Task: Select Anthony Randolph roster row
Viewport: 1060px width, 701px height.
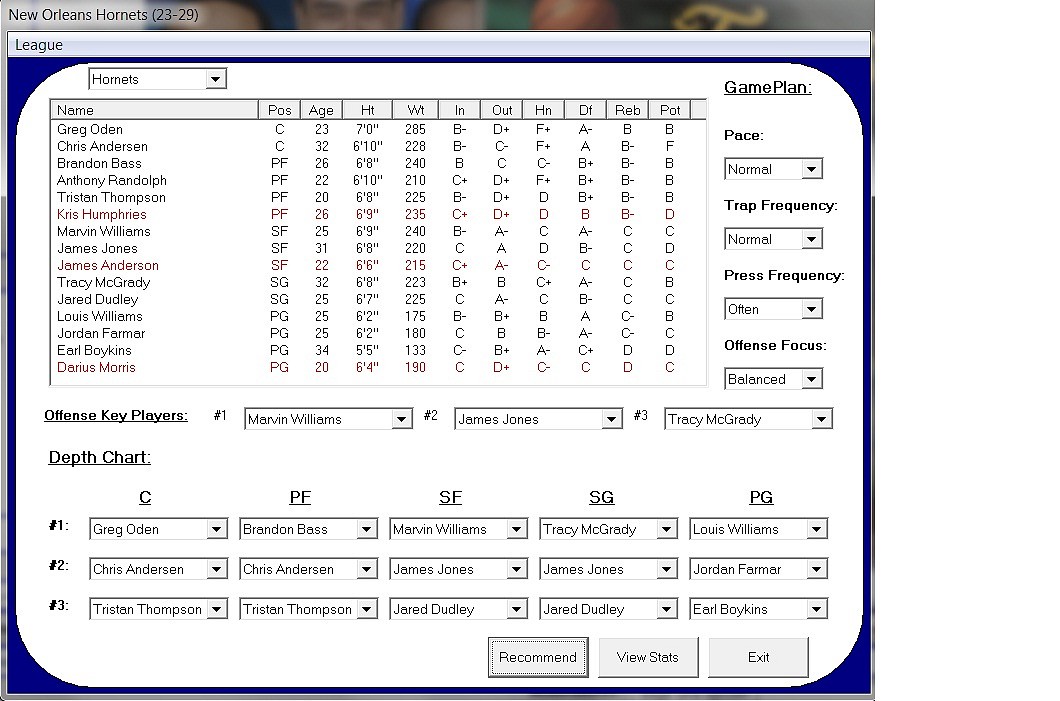Action: 379,180
